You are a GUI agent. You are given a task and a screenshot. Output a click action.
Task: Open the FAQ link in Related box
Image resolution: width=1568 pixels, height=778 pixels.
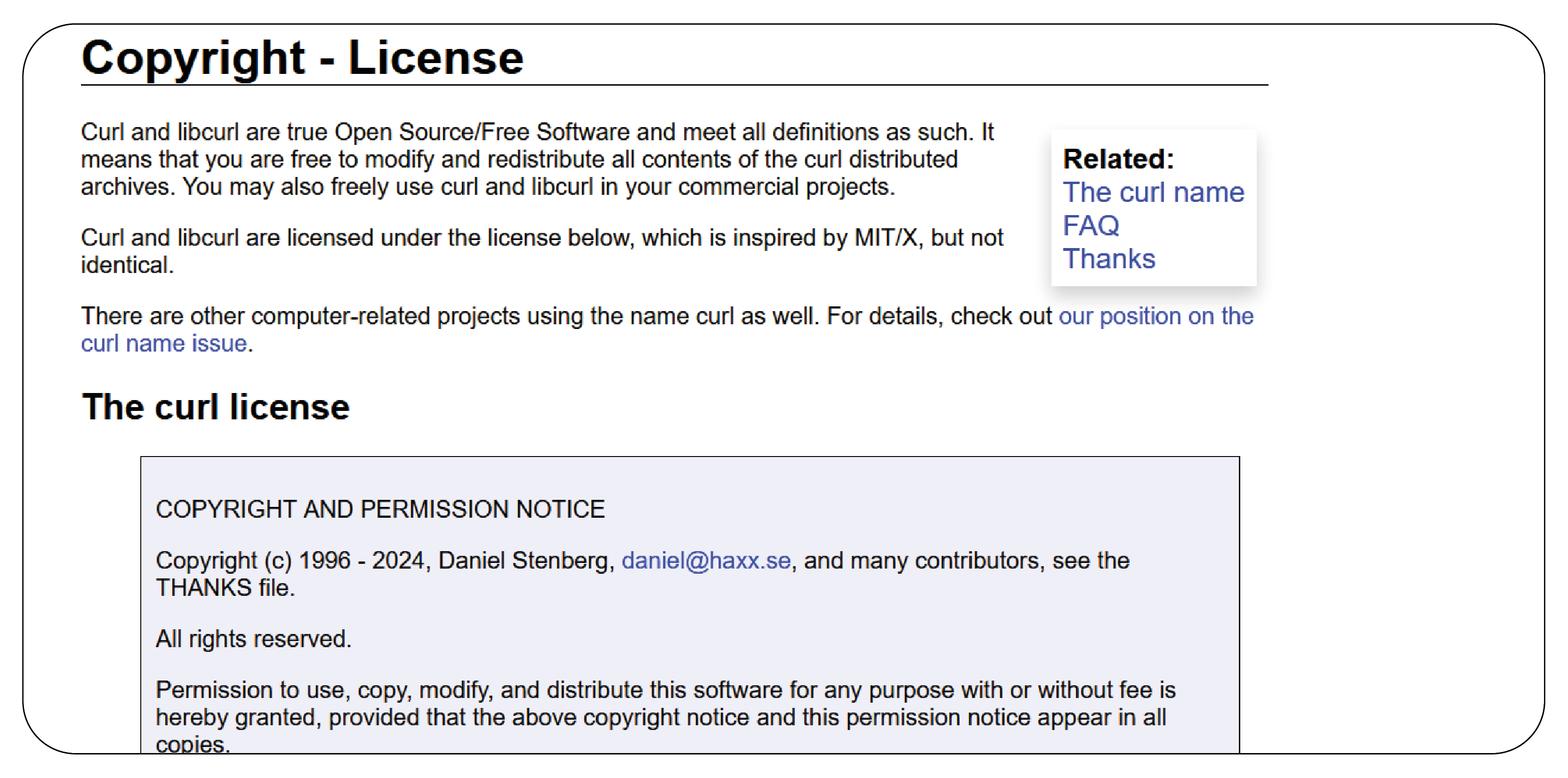coord(1090,225)
